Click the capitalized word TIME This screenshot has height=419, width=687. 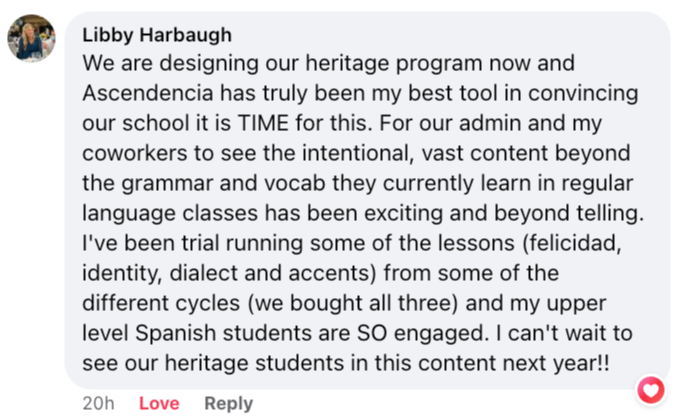click(x=263, y=123)
